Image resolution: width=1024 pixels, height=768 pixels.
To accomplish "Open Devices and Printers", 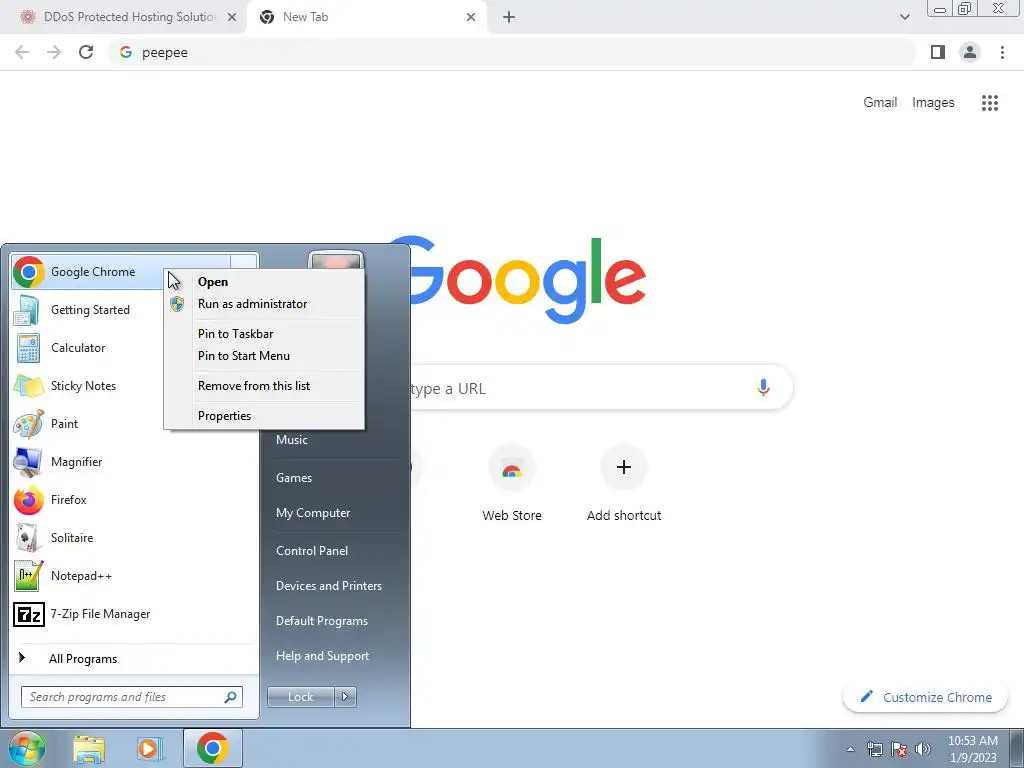I will pyautogui.click(x=328, y=586).
